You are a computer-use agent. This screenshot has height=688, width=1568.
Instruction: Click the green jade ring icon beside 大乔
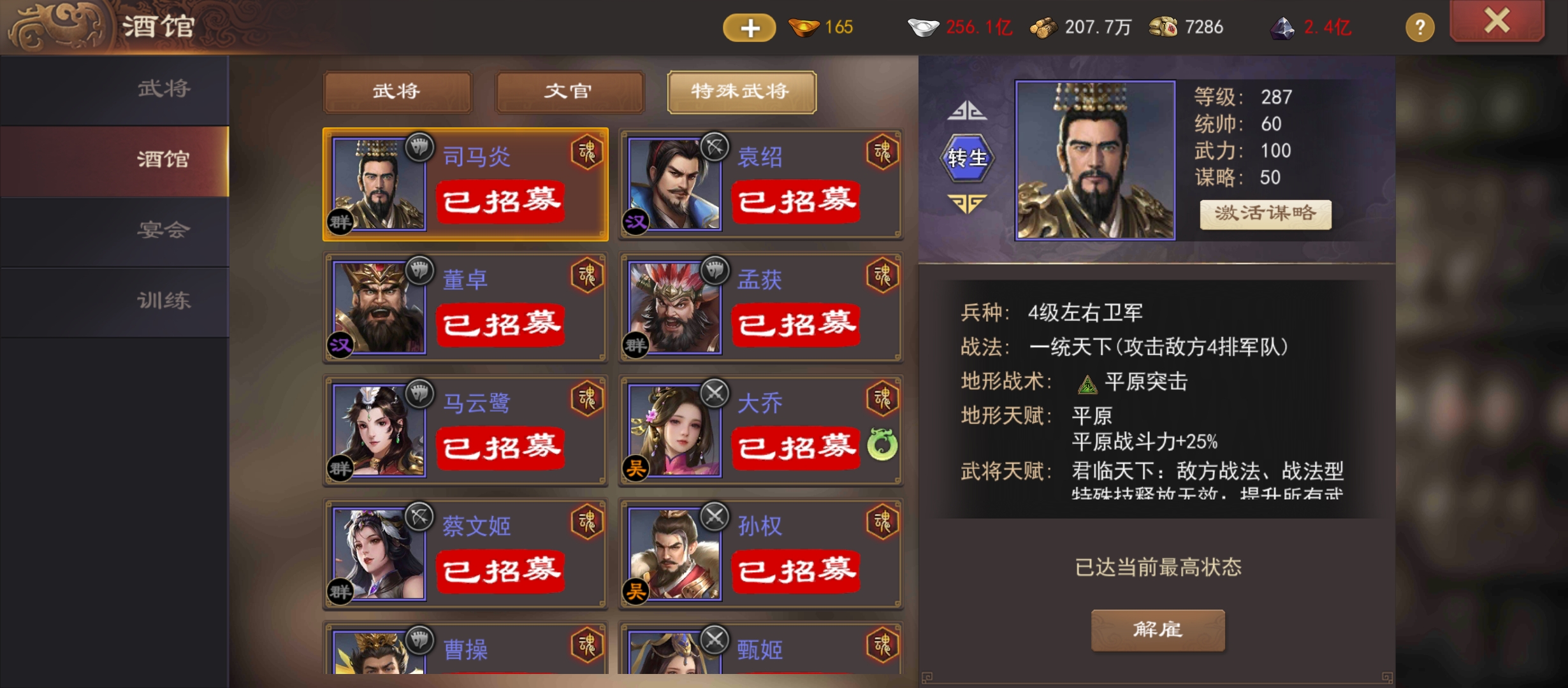pyautogui.click(x=882, y=445)
